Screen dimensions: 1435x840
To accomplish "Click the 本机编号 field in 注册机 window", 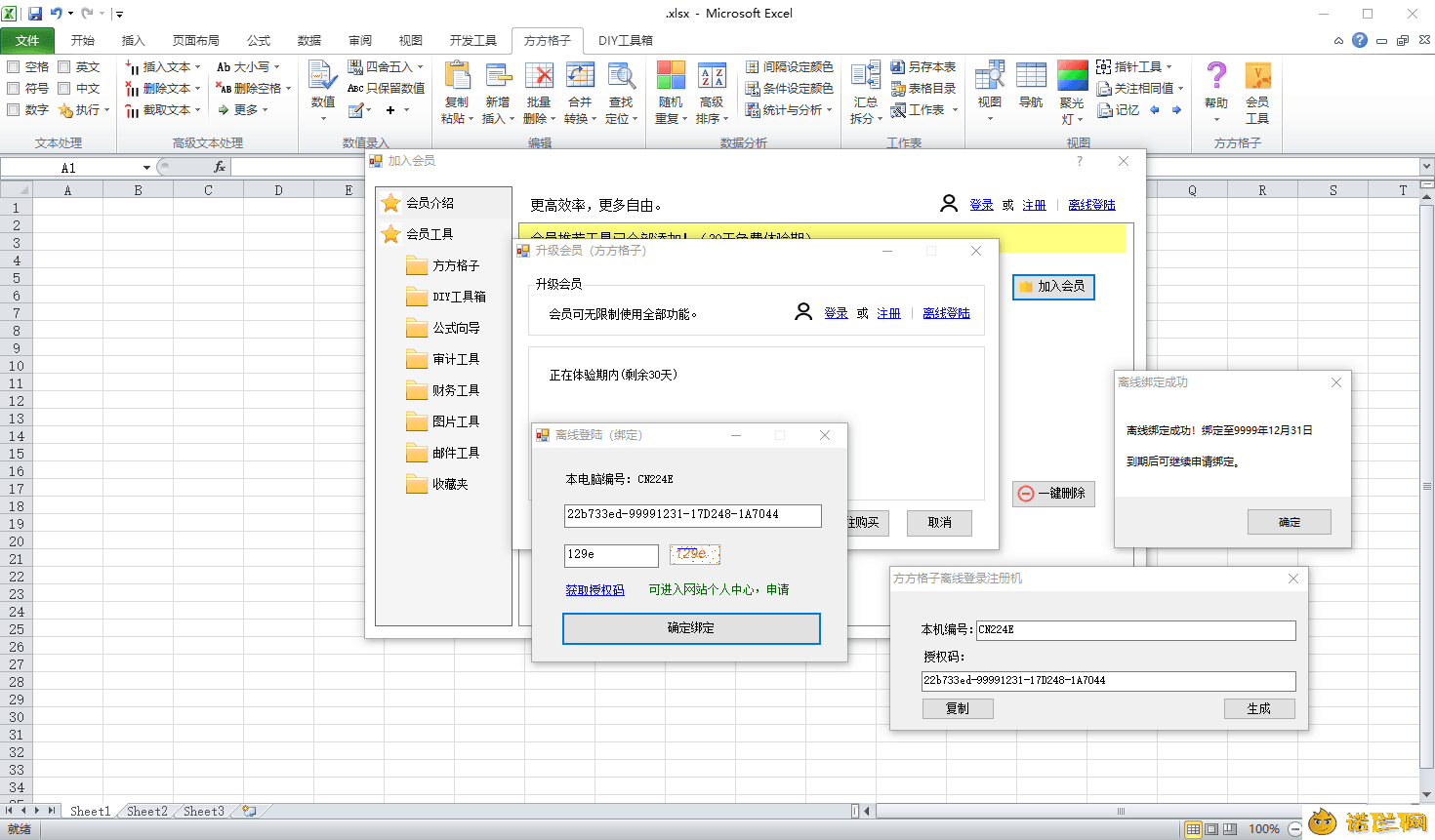I will tap(1136, 630).
